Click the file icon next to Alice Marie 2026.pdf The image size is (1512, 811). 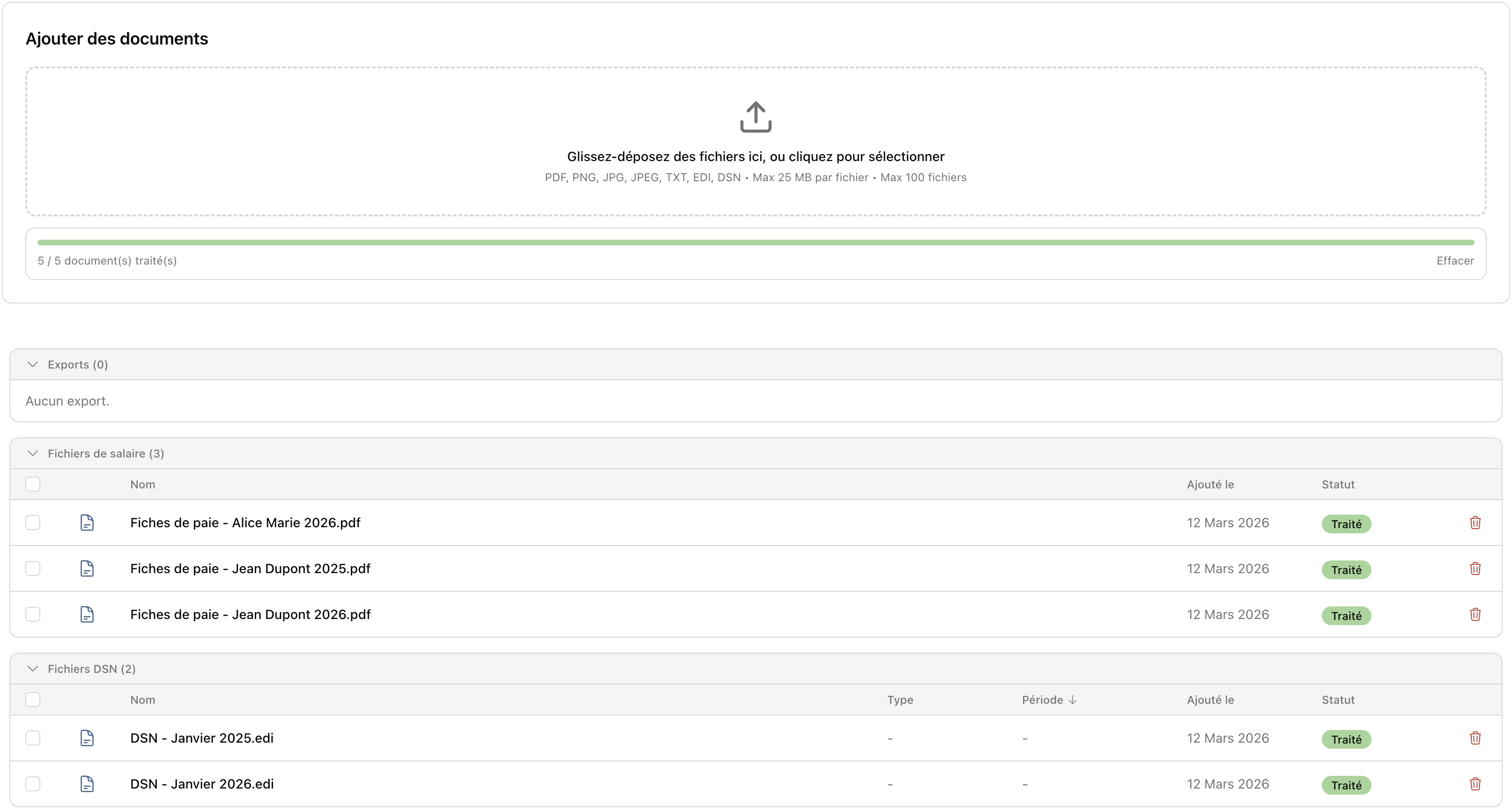point(87,522)
